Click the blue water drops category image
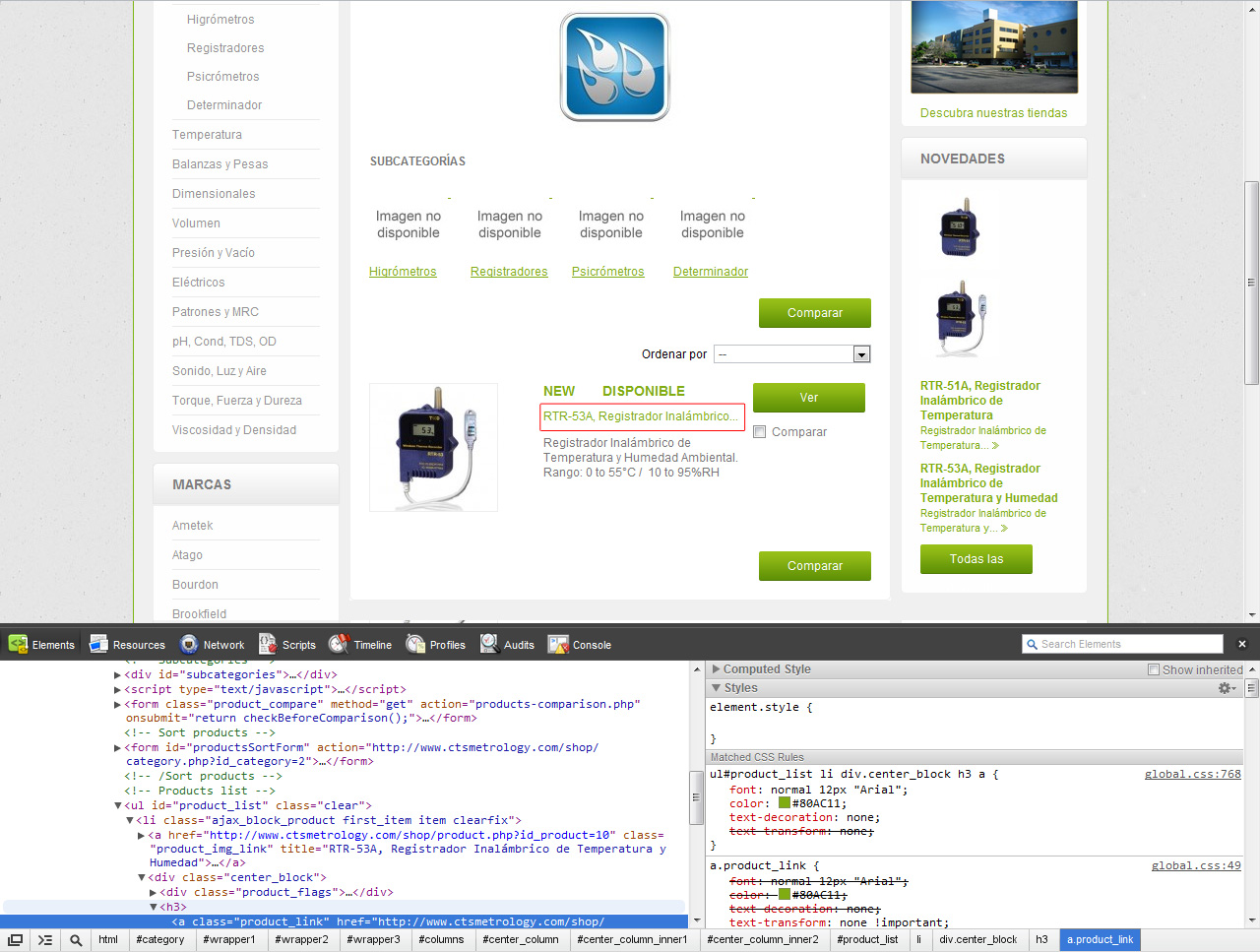The image size is (1260, 952). coord(615,67)
